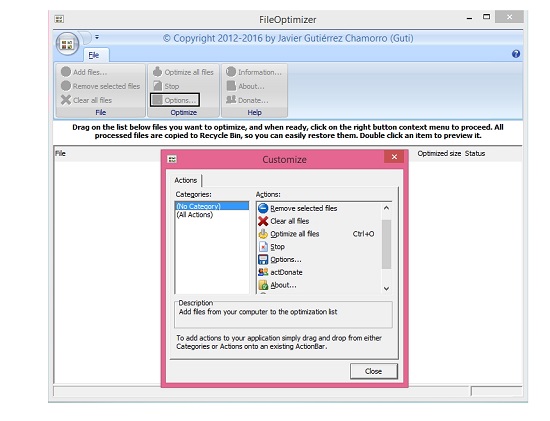Select the File ribbon tab

[x=94, y=55]
